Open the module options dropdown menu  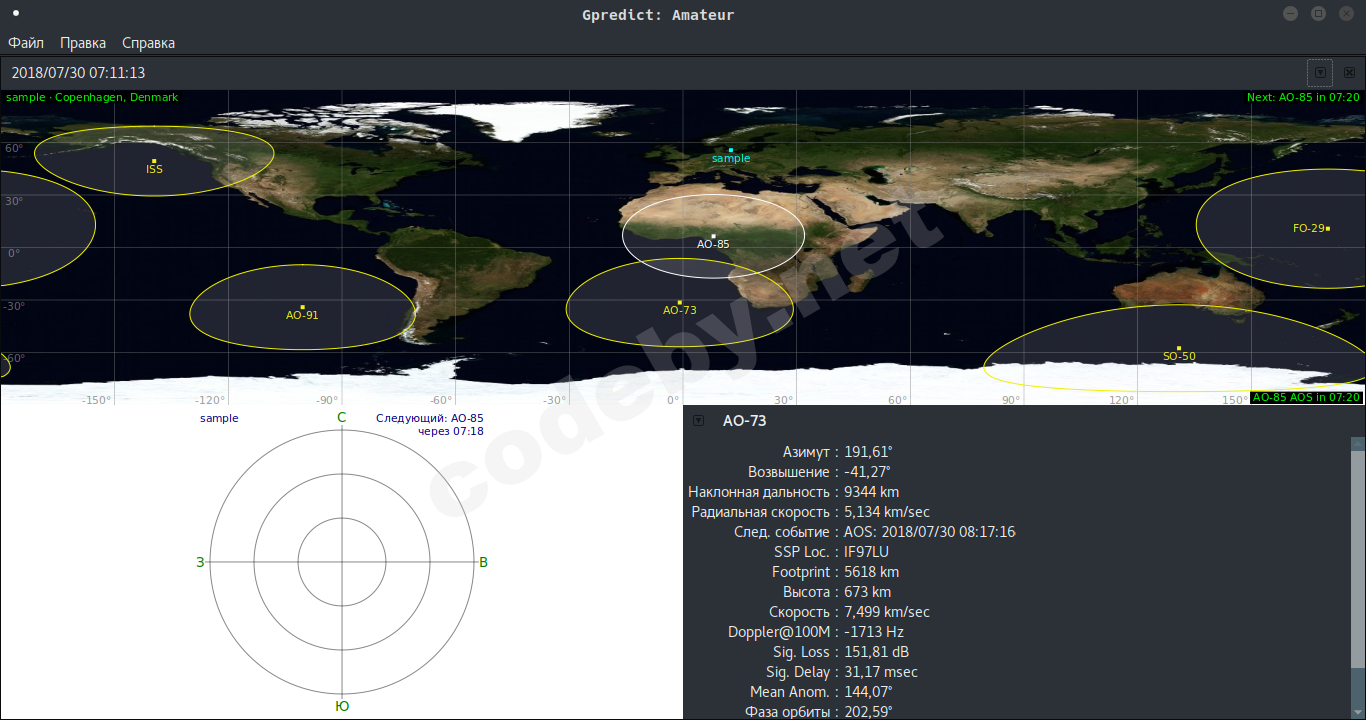coord(1320,73)
